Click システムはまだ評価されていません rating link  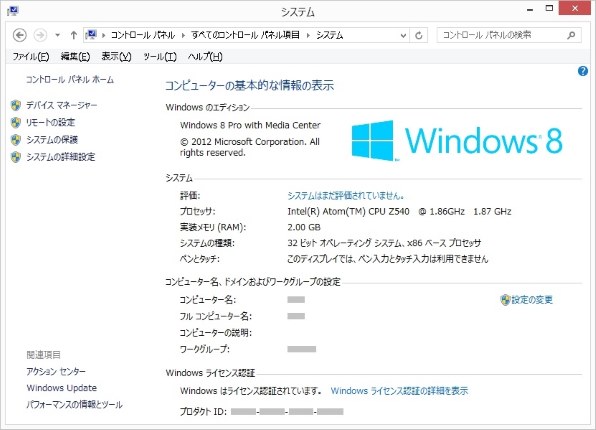click(x=346, y=196)
